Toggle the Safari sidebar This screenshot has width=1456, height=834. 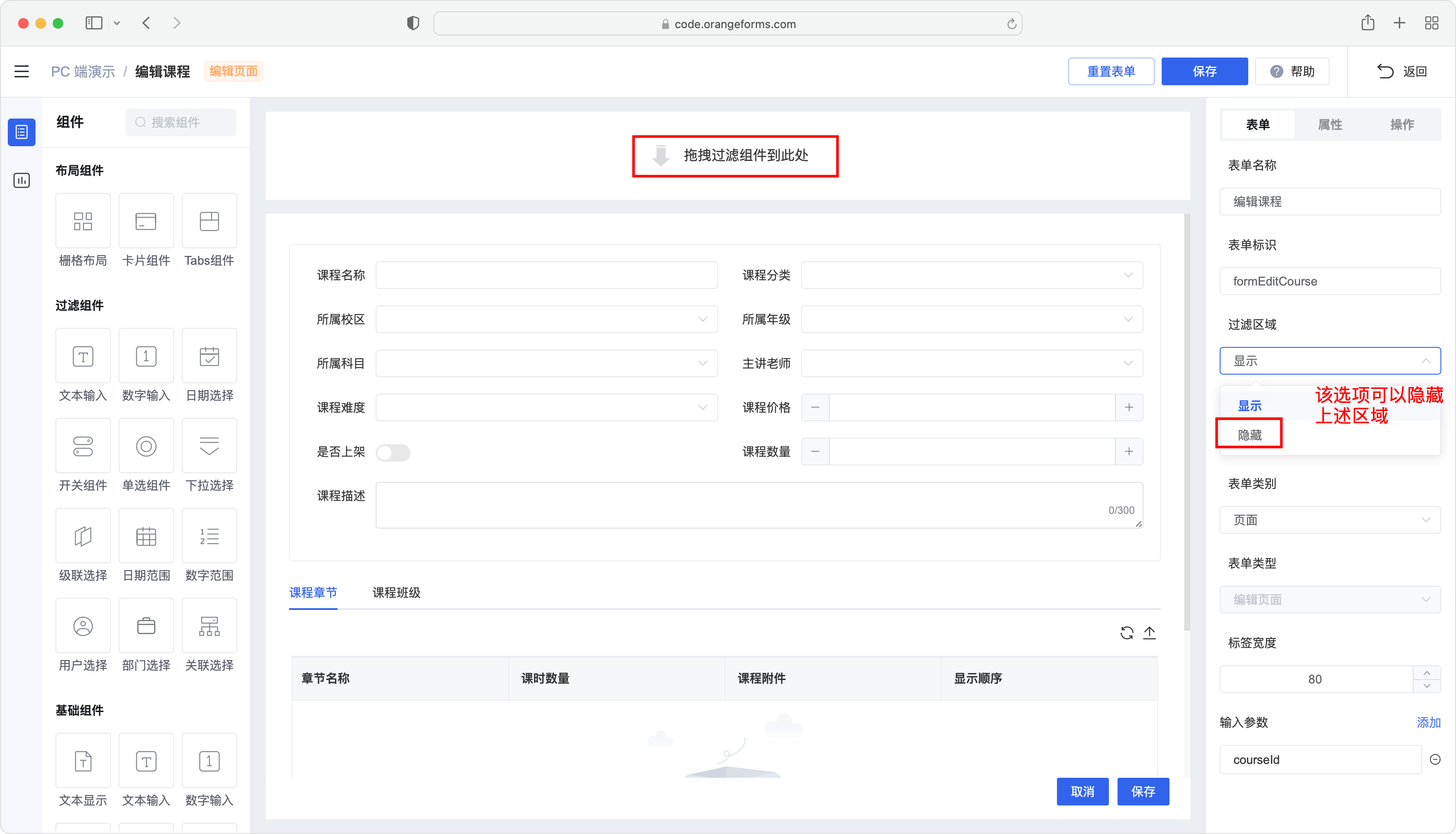pyautogui.click(x=93, y=23)
